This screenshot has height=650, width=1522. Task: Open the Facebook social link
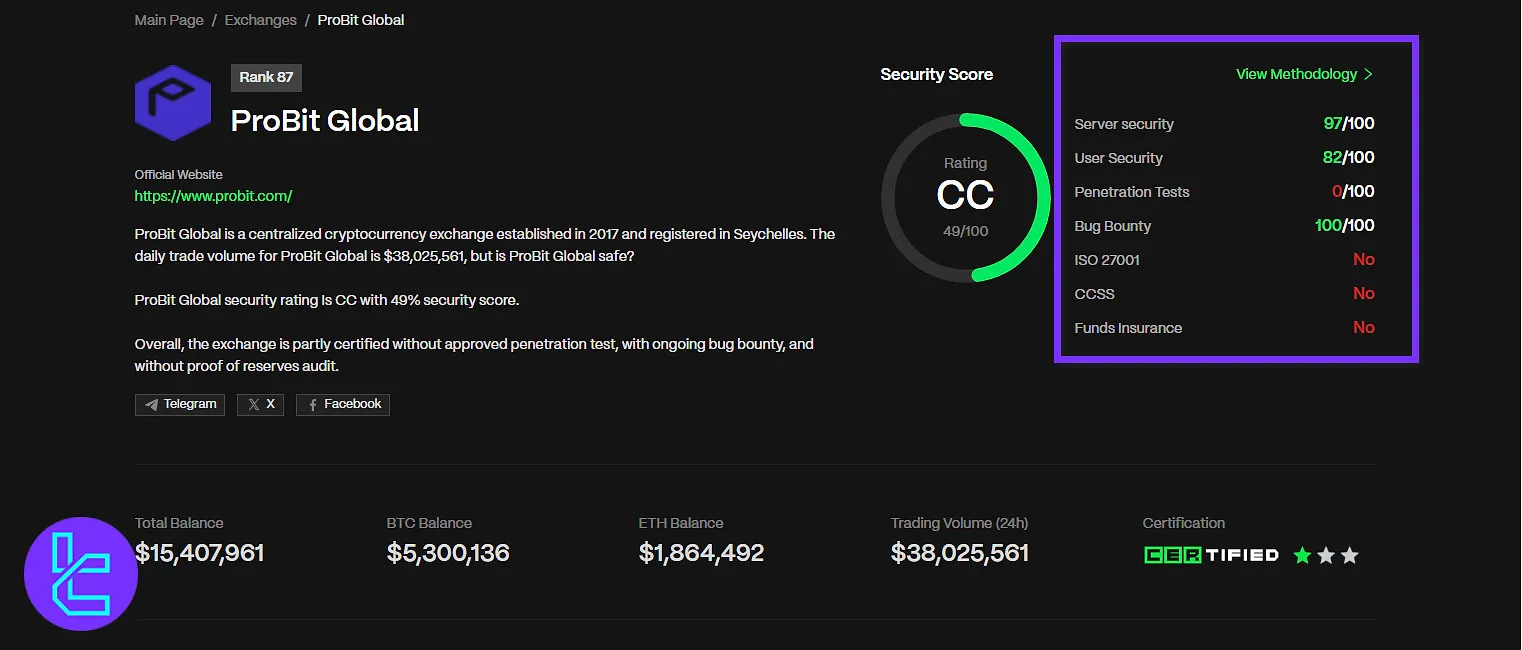pos(343,404)
